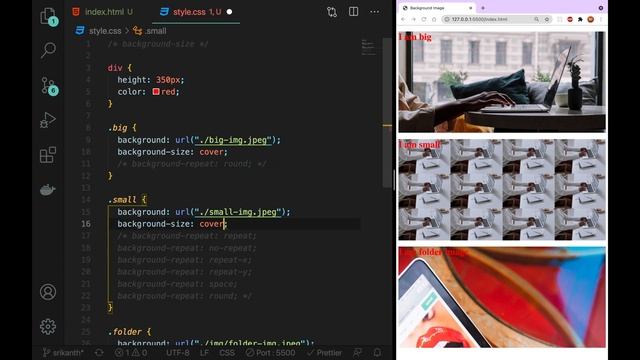Open the Run and Debug view
Viewport: 640px width, 360px height.
48,120
